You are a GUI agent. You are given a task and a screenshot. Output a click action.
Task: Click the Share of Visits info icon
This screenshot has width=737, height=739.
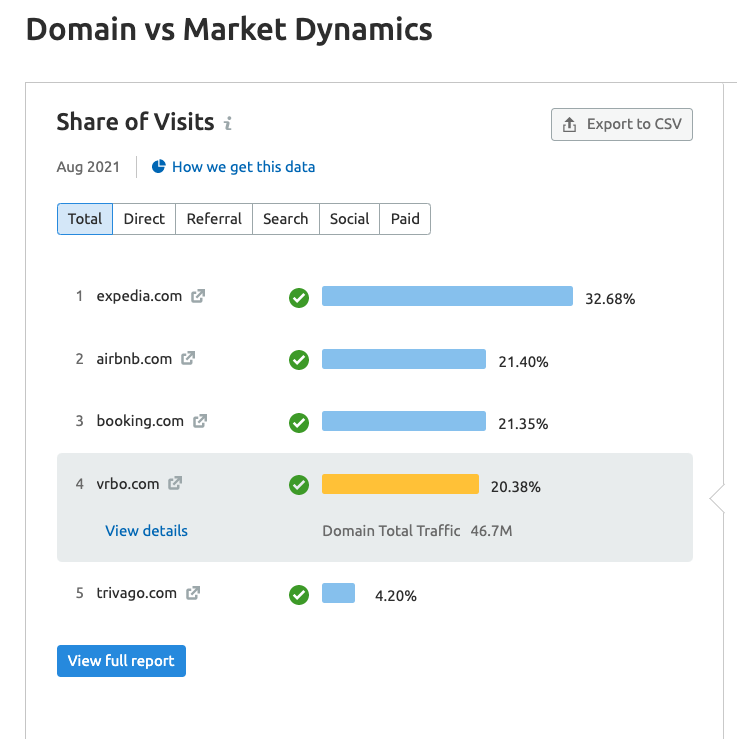pyautogui.click(x=228, y=123)
